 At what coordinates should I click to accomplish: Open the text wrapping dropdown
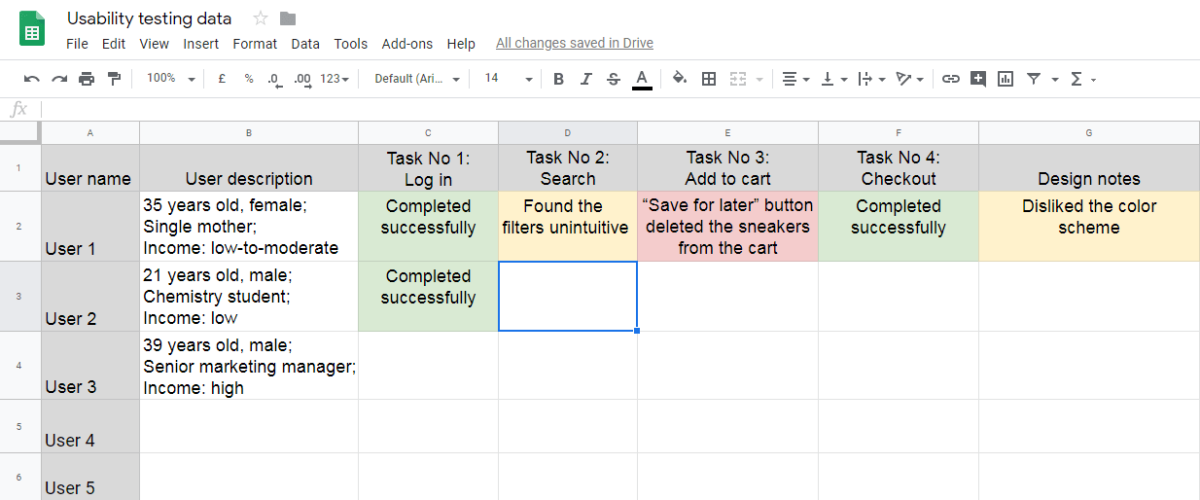coord(872,78)
